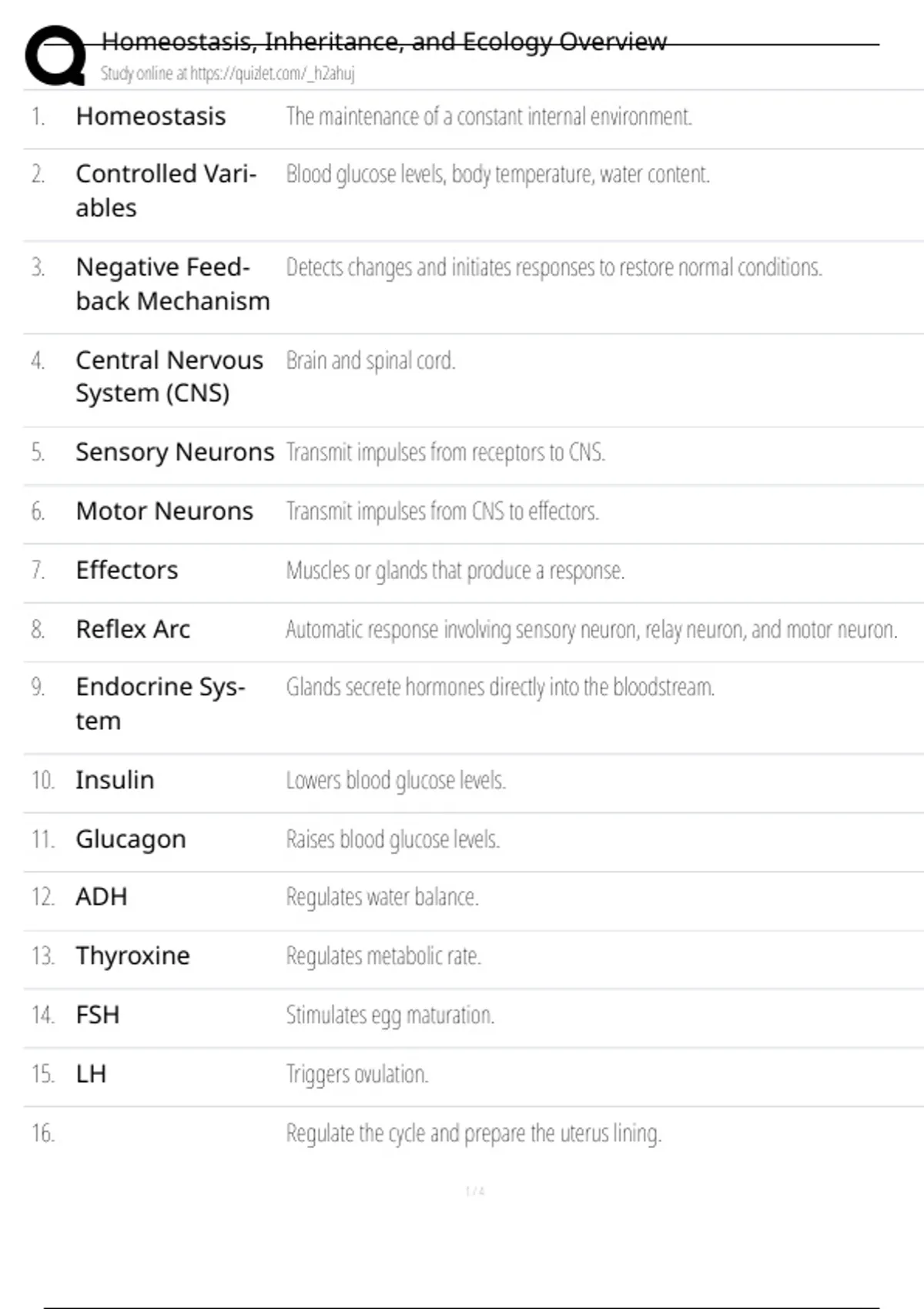The width and height of the screenshot is (924, 1309).
Task: Select the Sensory Neurons term
Action: pos(174,452)
